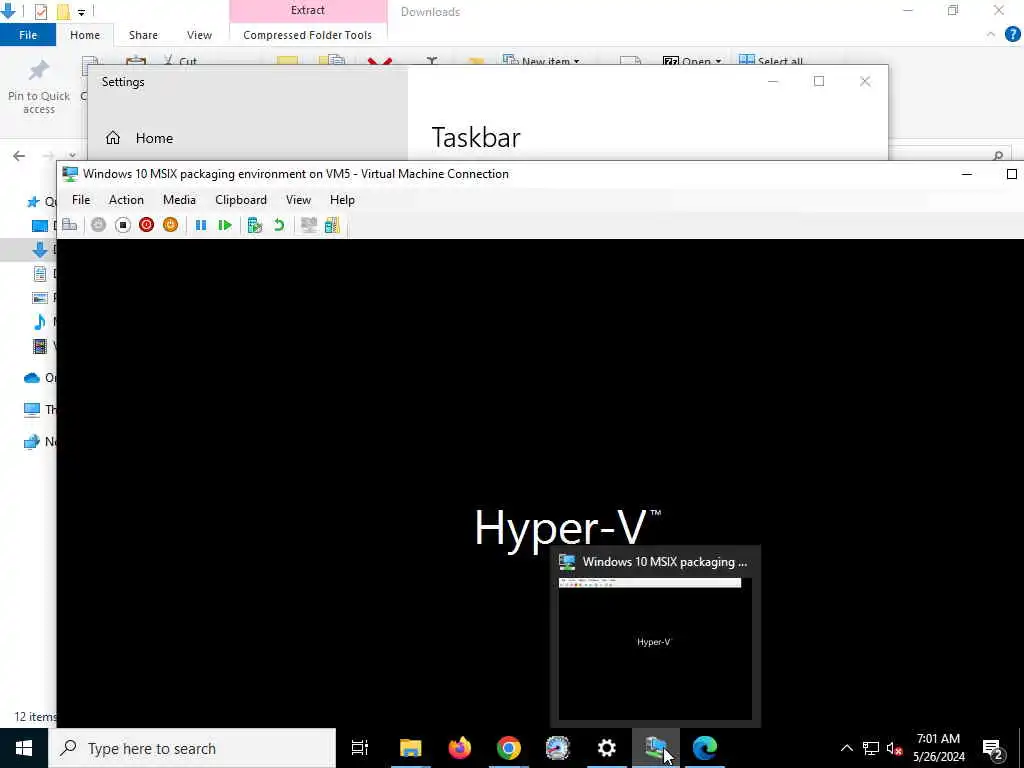Viewport: 1024px width, 768px height.
Task: Click the Hyper-V window thumbnail preview
Action: 655,648
